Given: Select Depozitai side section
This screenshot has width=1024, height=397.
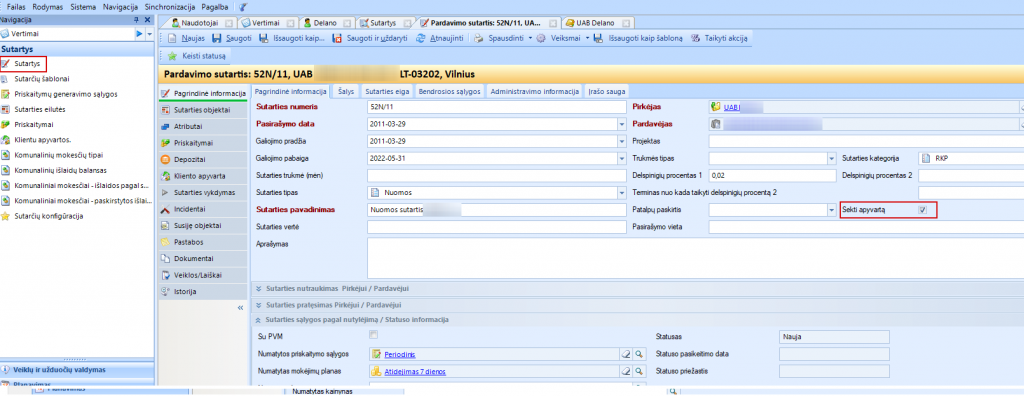Looking at the screenshot, I should pyautogui.click(x=202, y=159).
